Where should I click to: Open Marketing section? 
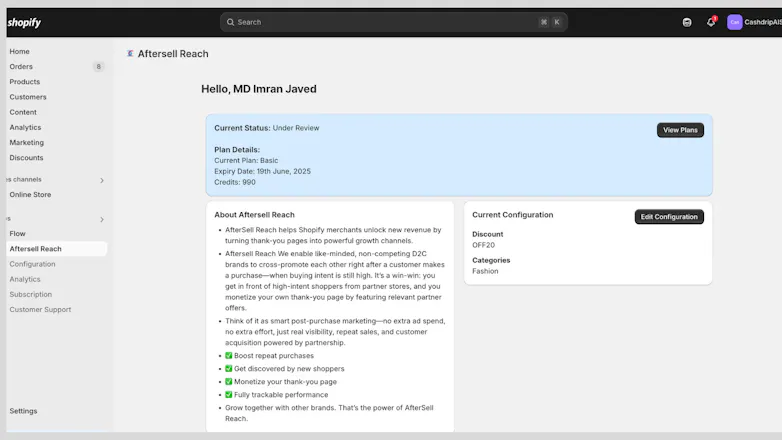[x=26, y=142]
